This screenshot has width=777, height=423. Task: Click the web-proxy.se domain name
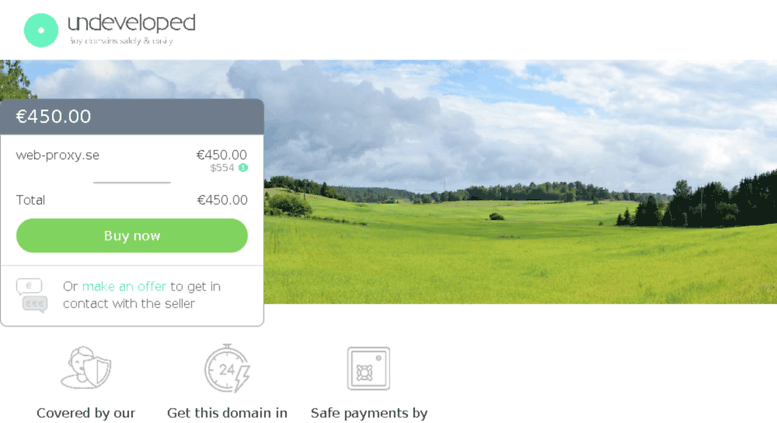57,155
